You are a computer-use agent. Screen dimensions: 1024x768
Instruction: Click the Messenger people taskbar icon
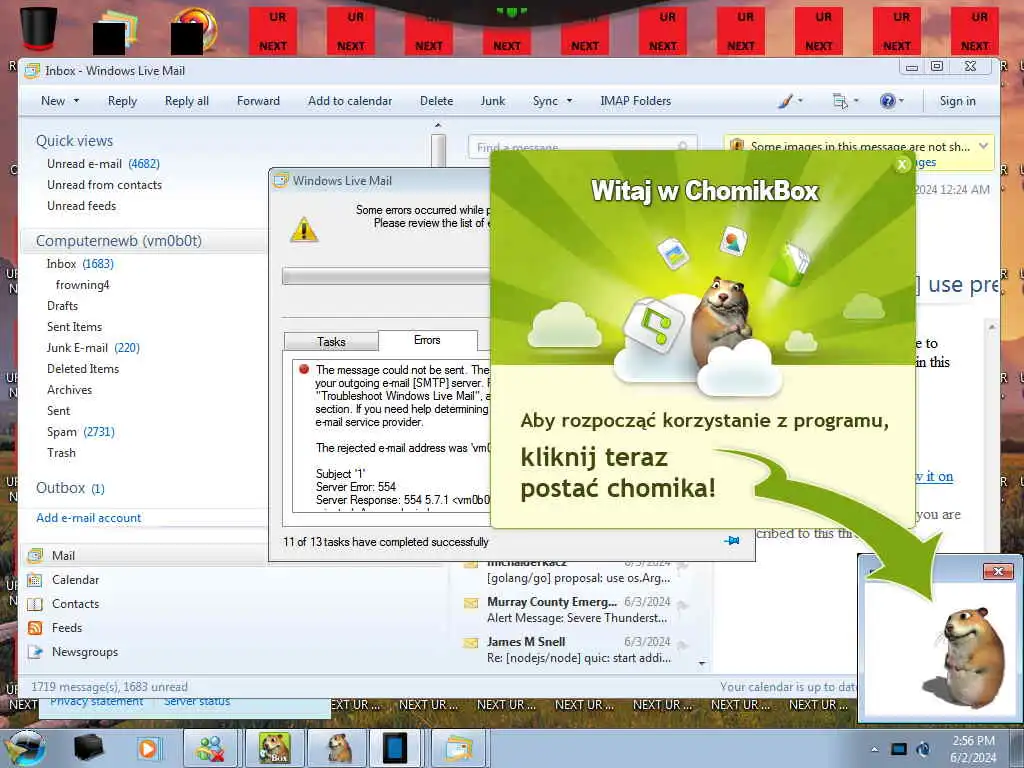(212, 748)
